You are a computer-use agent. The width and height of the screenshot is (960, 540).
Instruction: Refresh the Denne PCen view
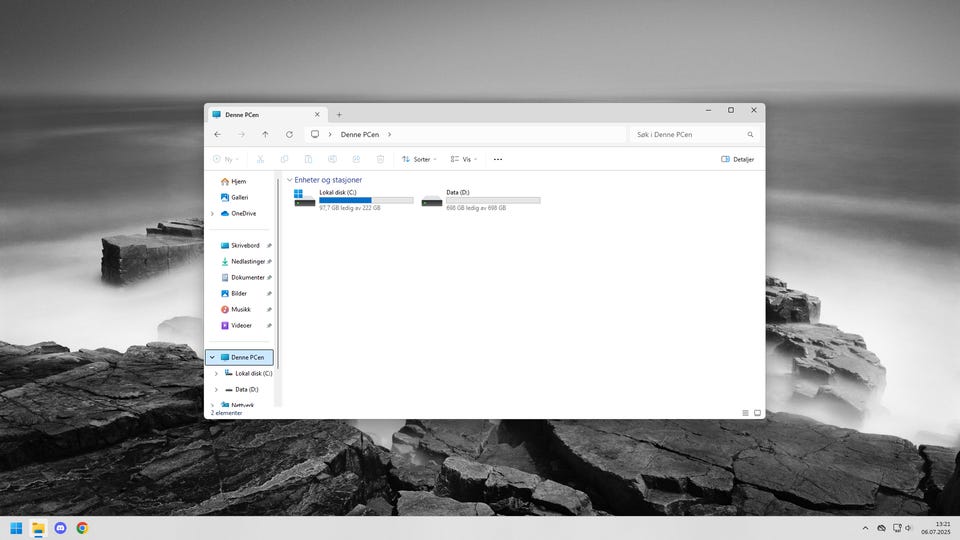point(289,134)
